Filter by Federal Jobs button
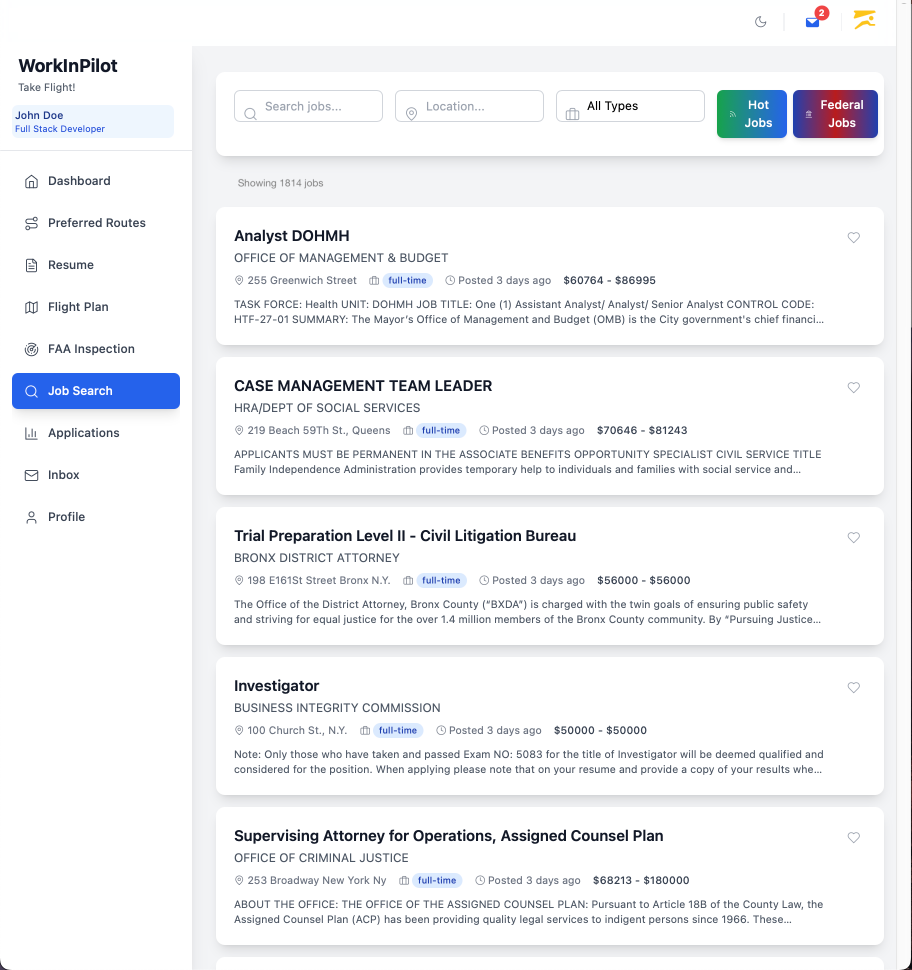 tap(835, 114)
